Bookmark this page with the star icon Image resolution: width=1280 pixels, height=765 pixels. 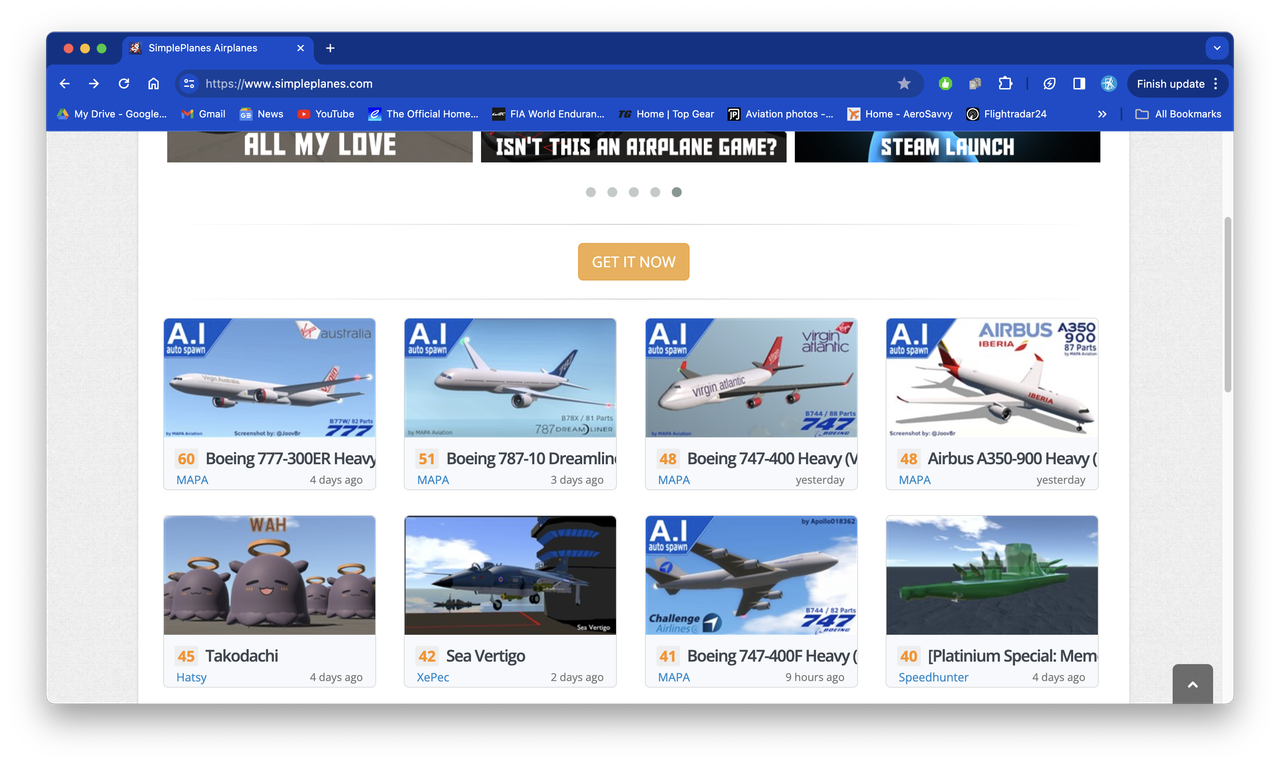coord(904,84)
